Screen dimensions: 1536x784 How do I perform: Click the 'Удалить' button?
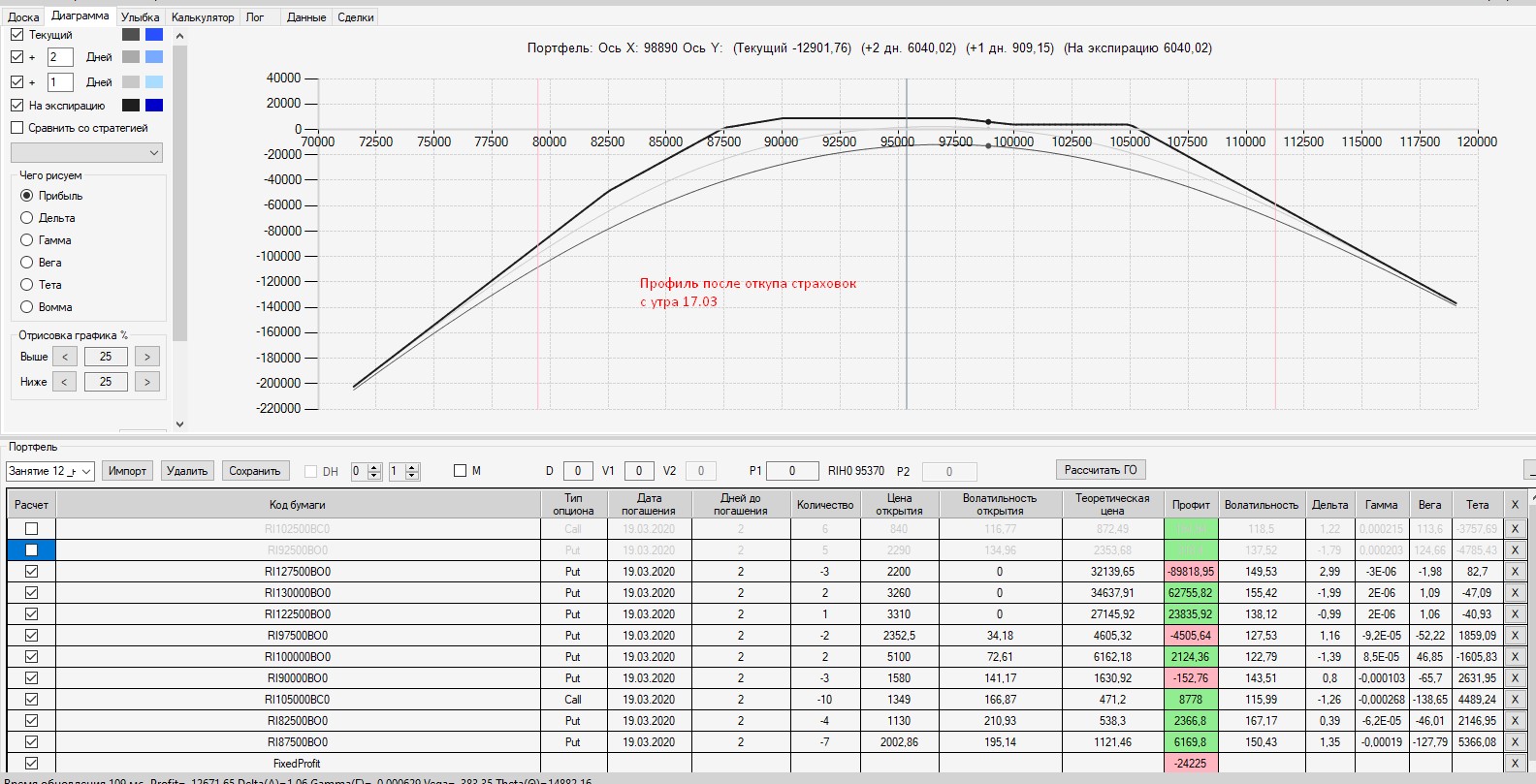tap(187, 471)
